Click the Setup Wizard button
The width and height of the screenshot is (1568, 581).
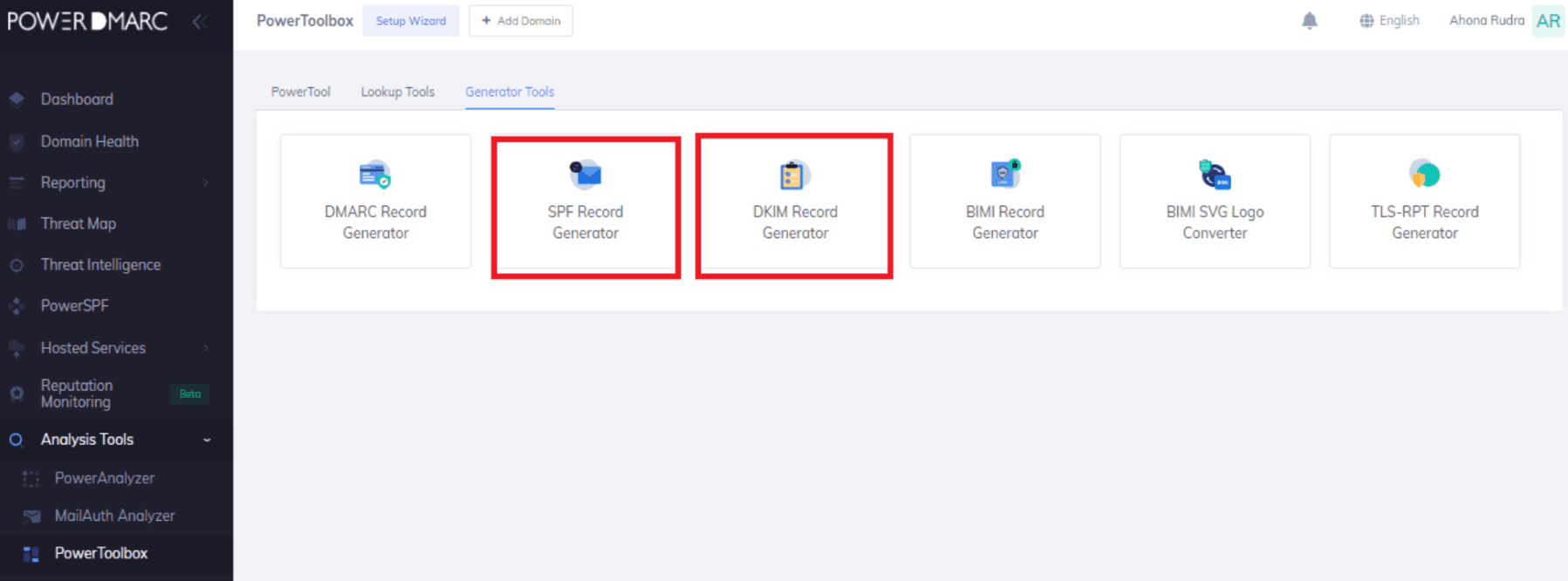click(x=410, y=21)
